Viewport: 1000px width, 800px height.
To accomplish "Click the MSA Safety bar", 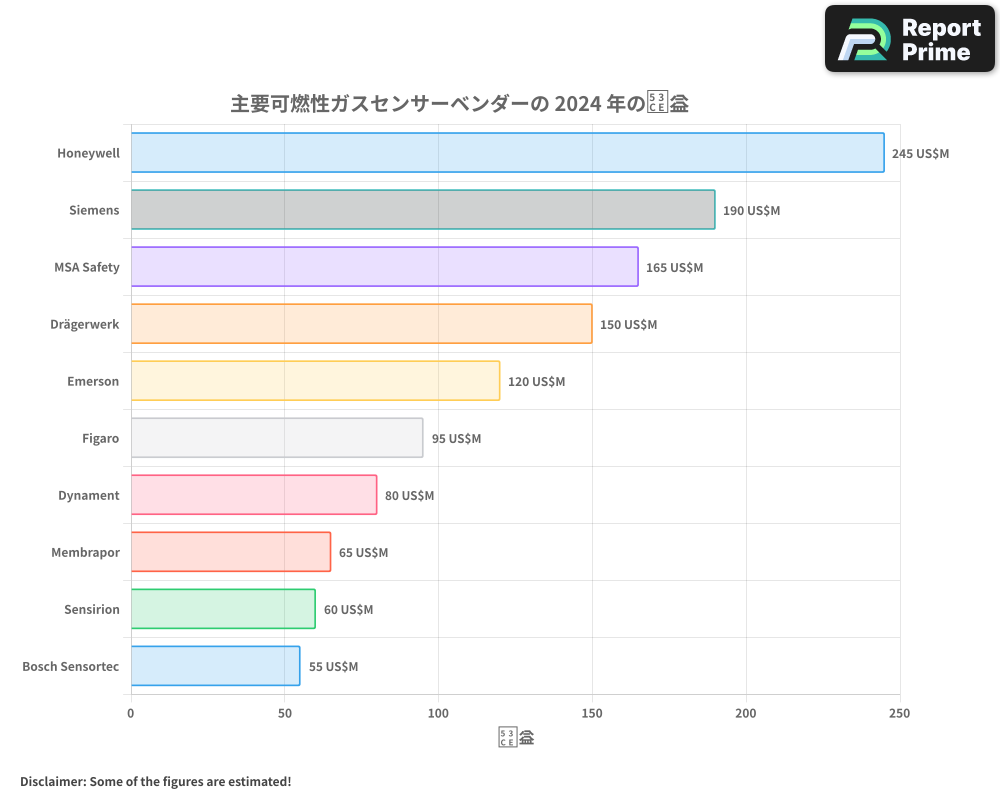I will click(x=380, y=267).
